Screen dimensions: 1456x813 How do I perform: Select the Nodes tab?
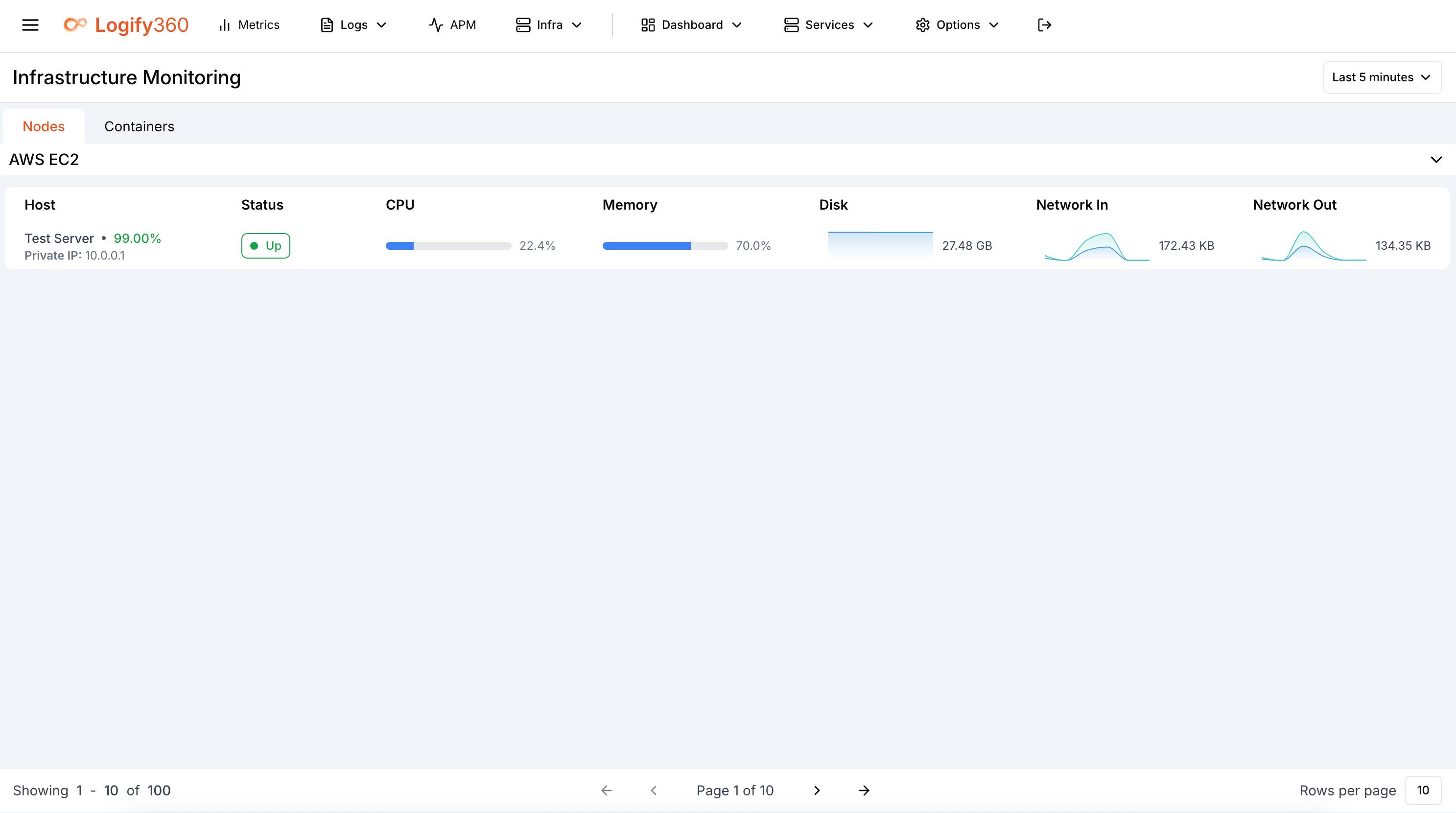click(44, 127)
